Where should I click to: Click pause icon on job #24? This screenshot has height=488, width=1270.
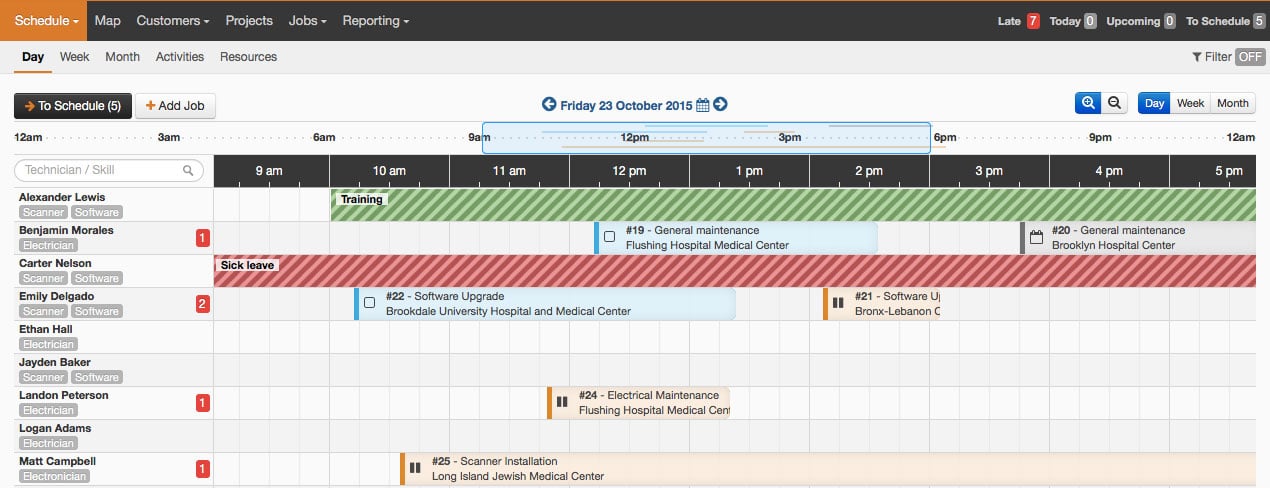point(562,402)
